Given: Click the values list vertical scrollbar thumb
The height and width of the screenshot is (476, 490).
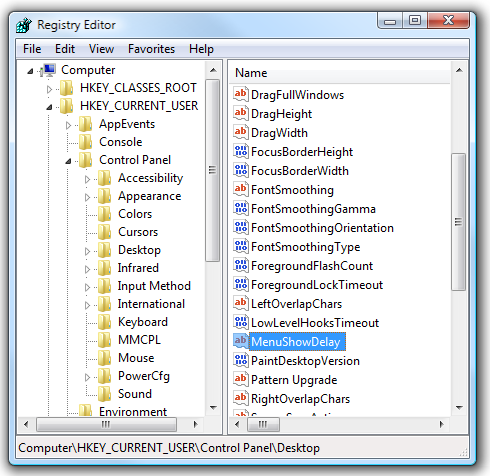Looking at the screenshot, I should coord(459,222).
